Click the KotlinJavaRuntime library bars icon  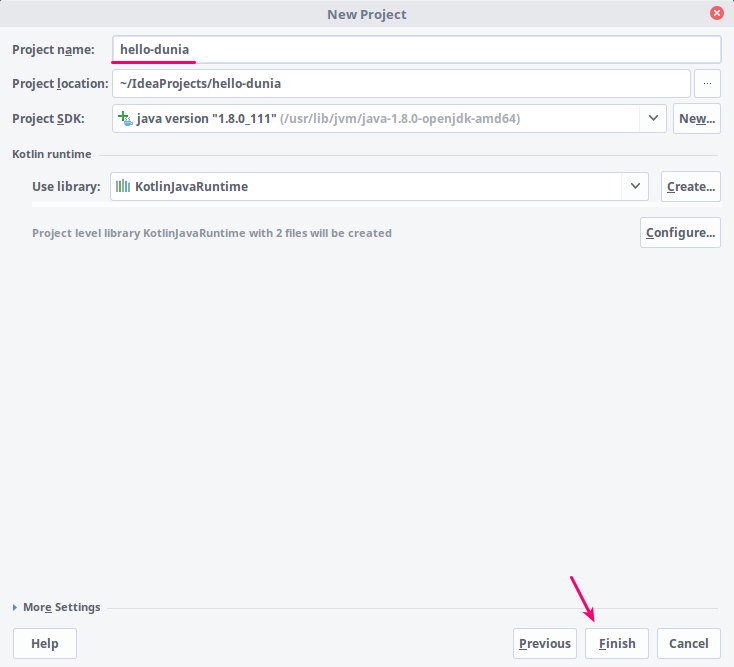click(123, 186)
